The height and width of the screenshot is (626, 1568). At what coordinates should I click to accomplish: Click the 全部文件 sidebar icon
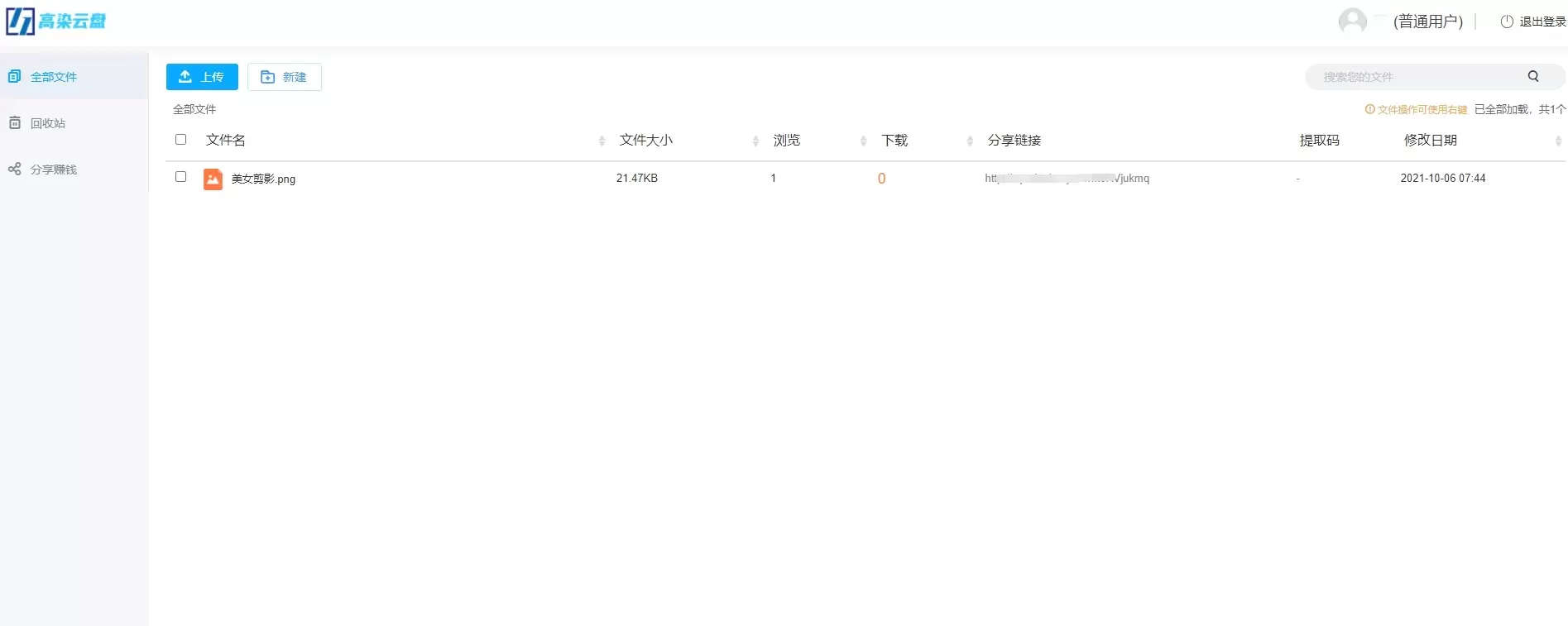click(x=14, y=77)
